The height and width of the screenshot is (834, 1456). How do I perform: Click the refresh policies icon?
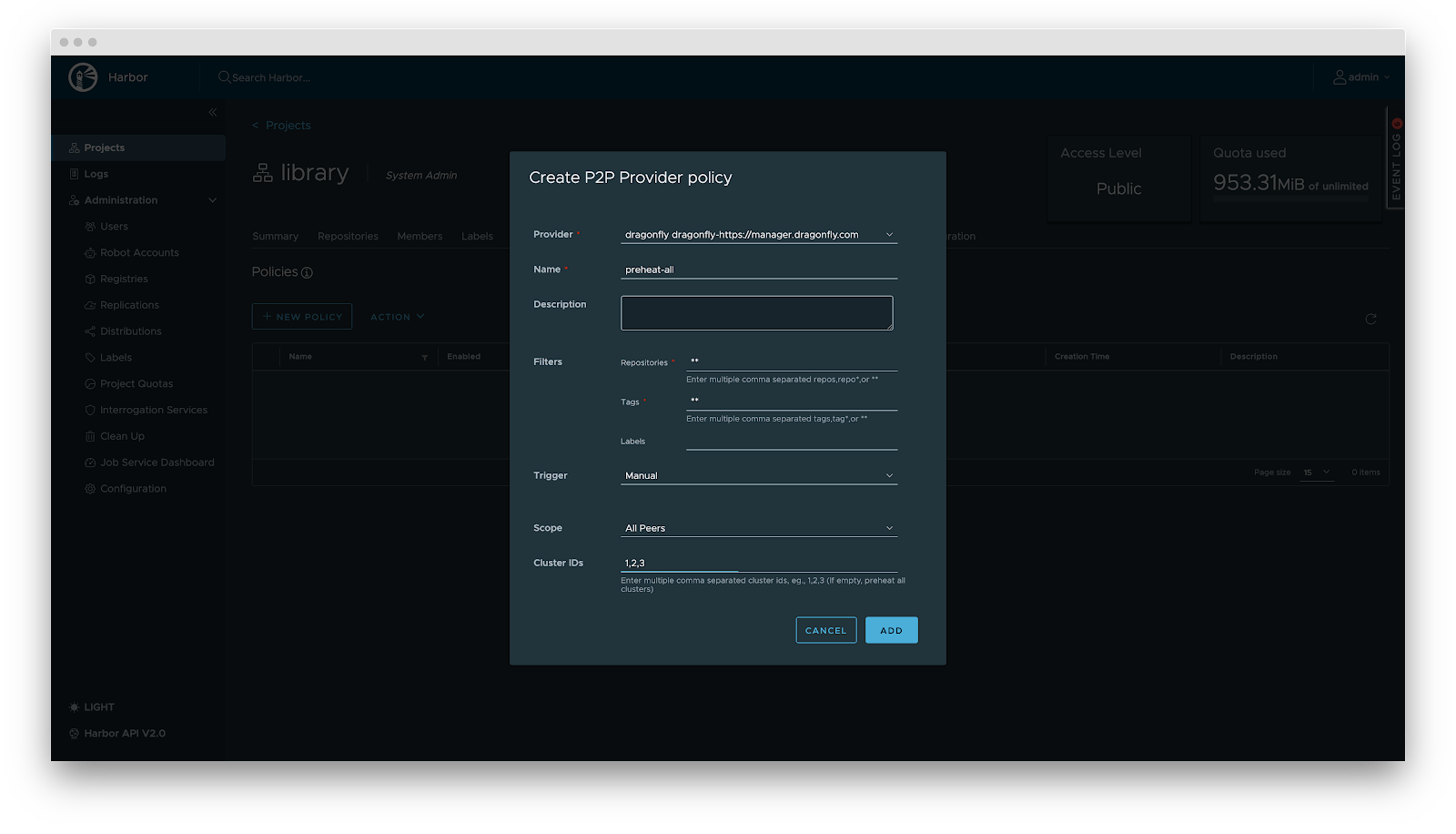pyautogui.click(x=1370, y=319)
